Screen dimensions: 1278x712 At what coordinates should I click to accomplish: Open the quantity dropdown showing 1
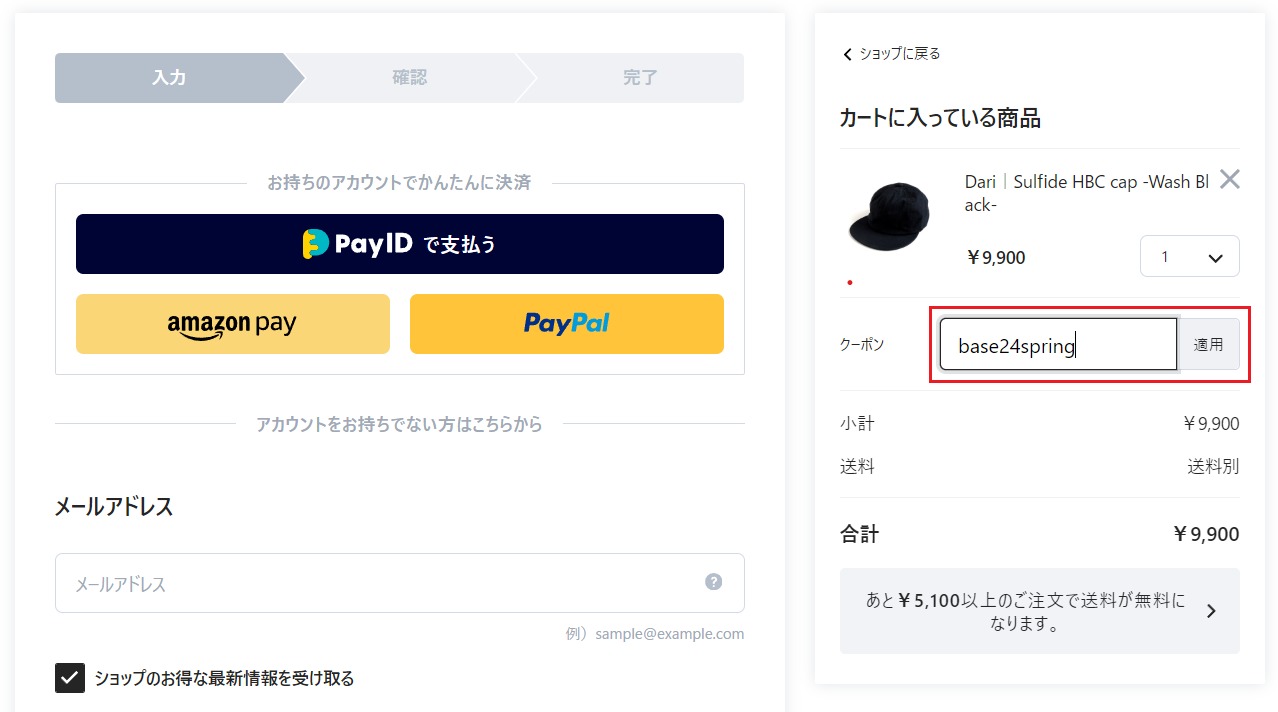point(1190,256)
